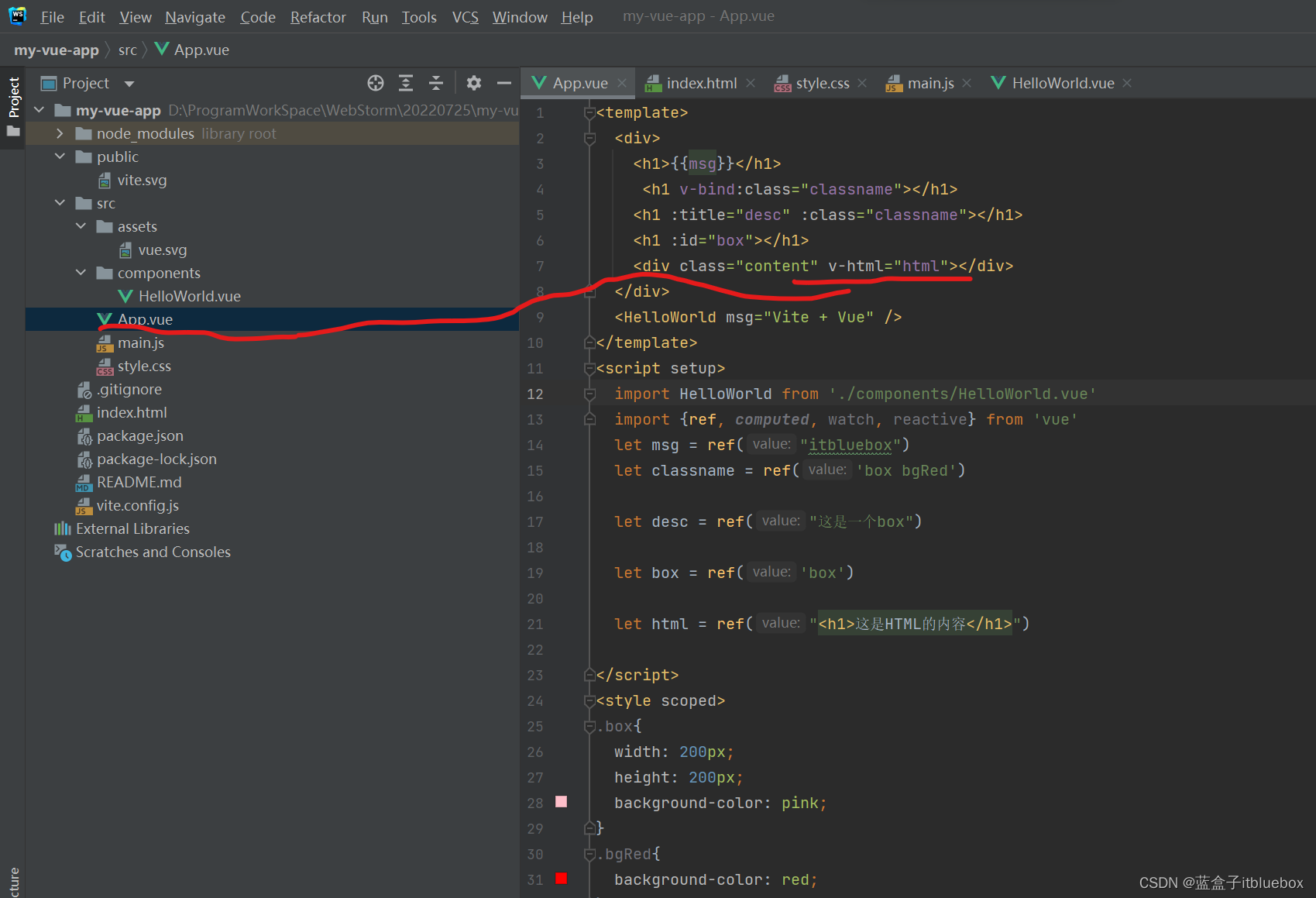Click Expand All icon in Project panel
This screenshot has width=1316, height=898.
pyautogui.click(x=406, y=83)
